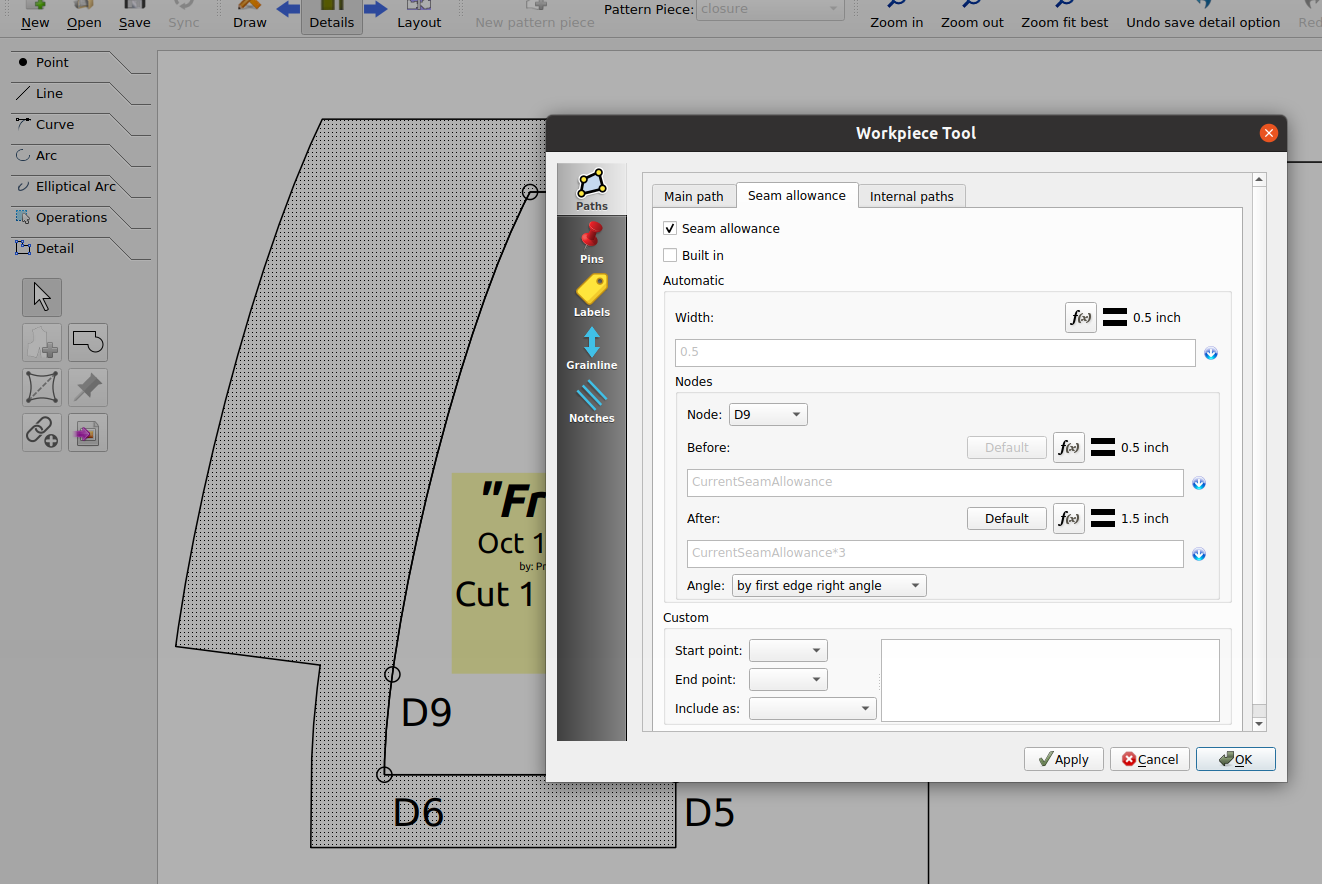Enable the Built in checkbox
Viewport: 1322px width, 884px height.
[x=670, y=256]
